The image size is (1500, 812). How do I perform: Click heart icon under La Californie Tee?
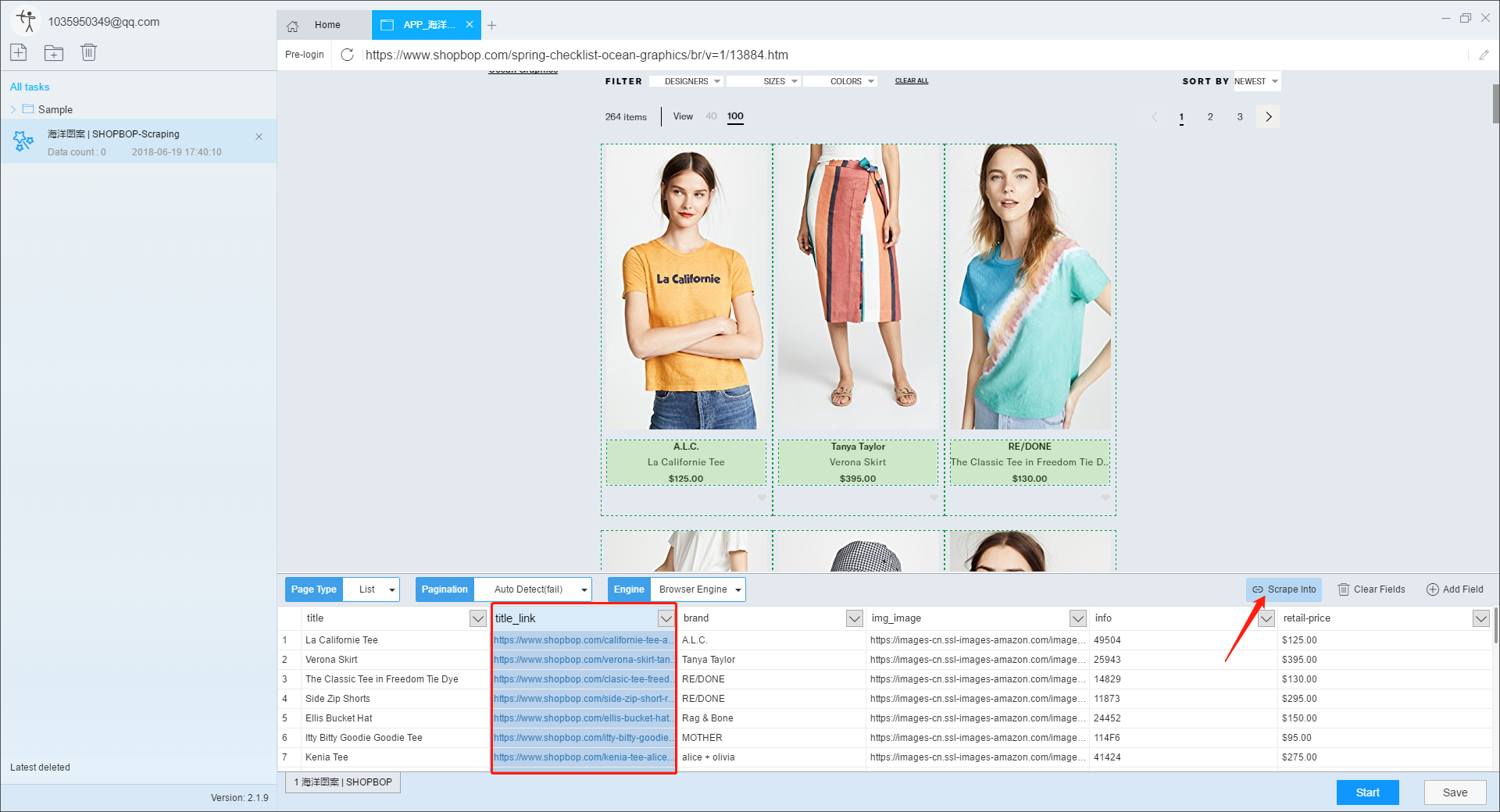pyautogui.click(x=762, y=497)
